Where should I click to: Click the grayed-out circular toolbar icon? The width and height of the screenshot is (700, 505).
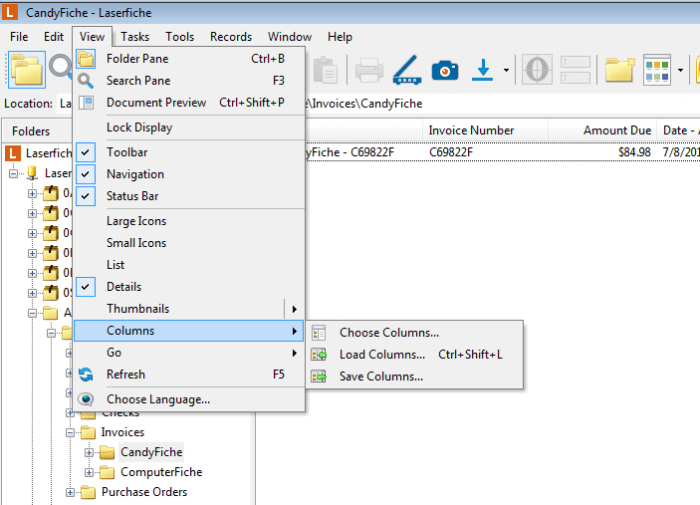pyautogui.click(x=537, y=70)
